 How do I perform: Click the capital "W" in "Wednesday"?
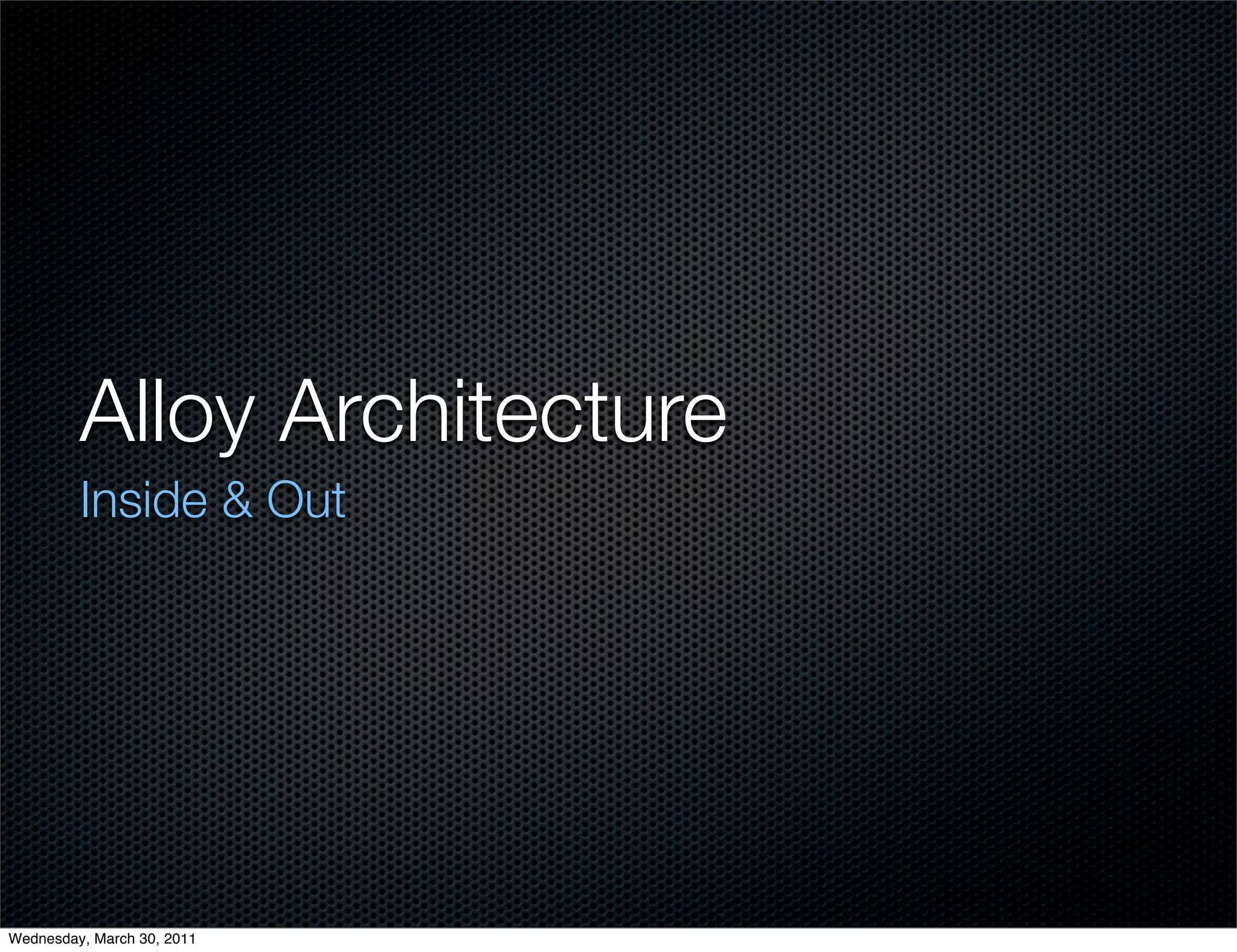(x=14, y=939)
